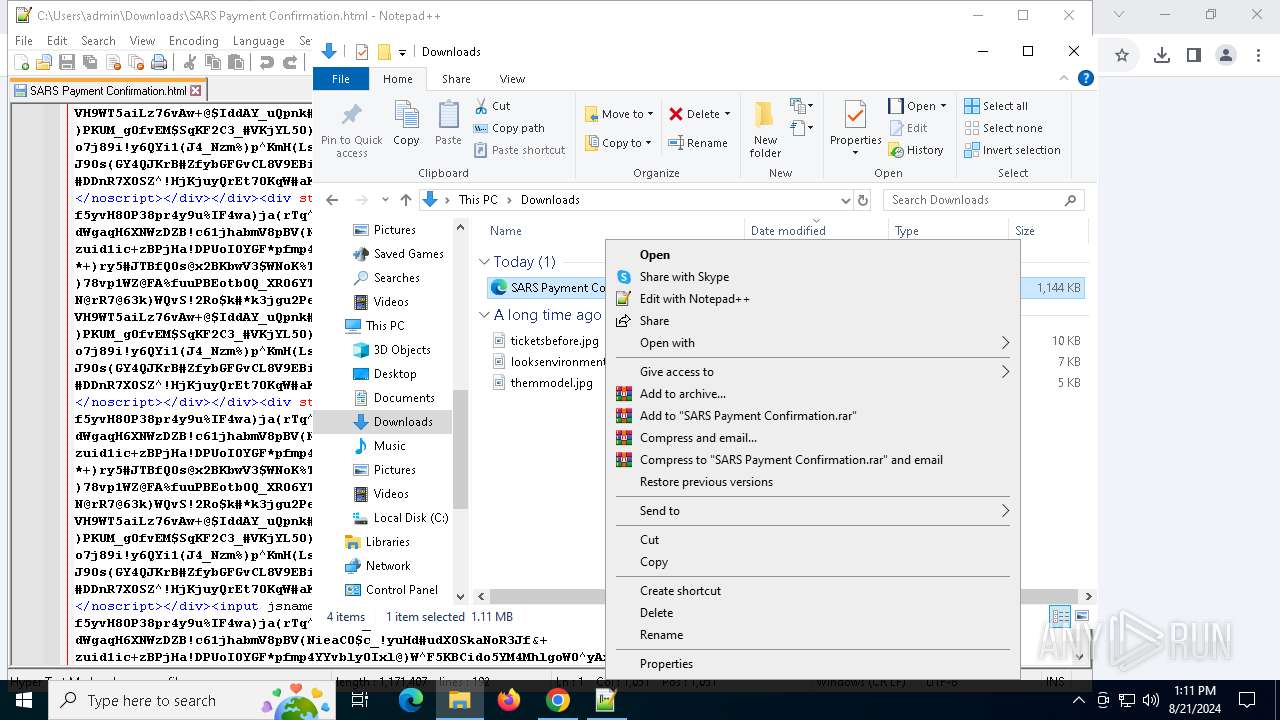Click the Undo arrow in Notepad++ toolbar
Viewport: 1280px width, 720px height.
click(266, 62)
